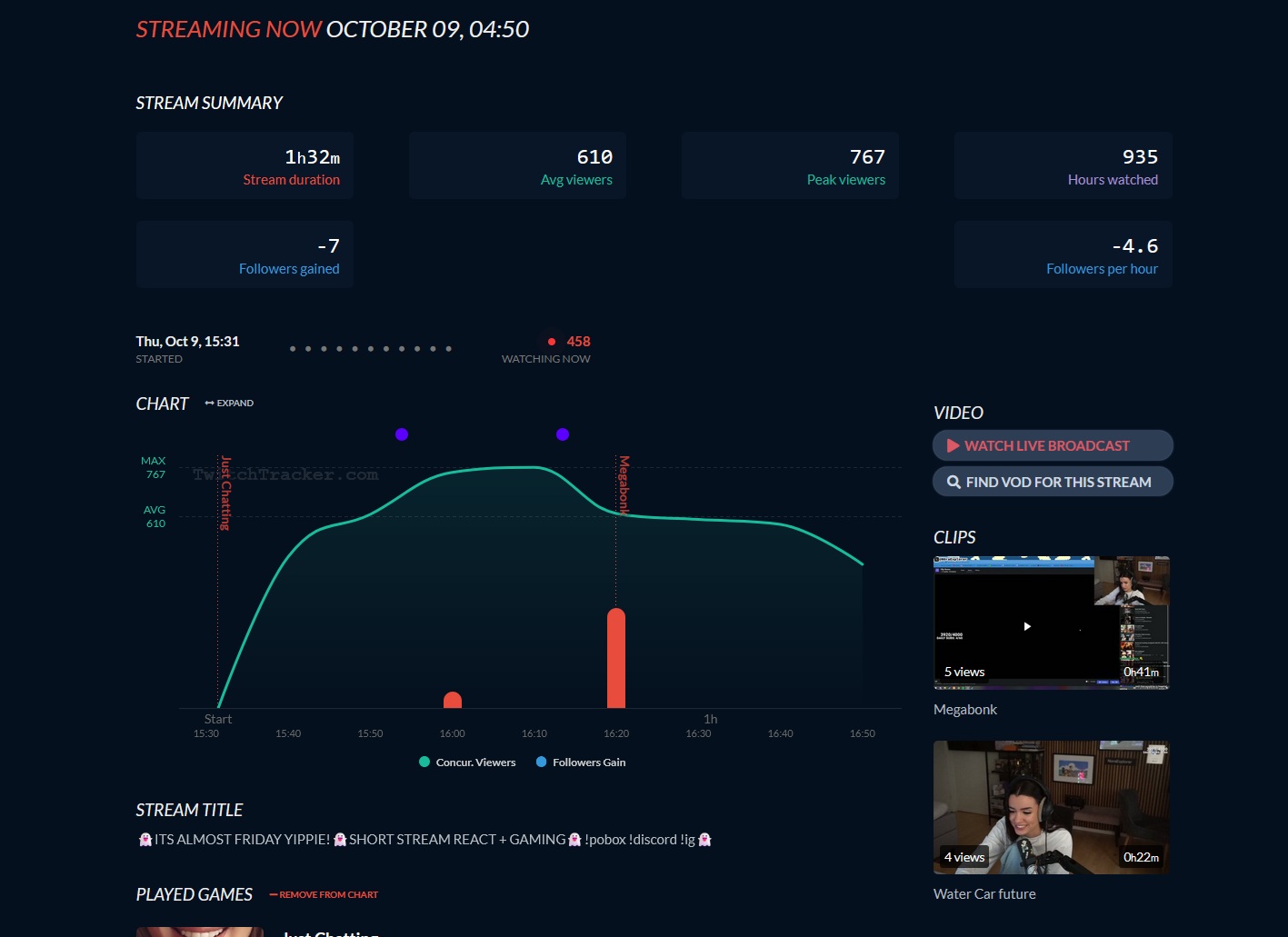This screenshot has height=937, width=1288.
Task: Click the 'OCTOBER 09, 04:50' header date
Action: tap(428, 29)
